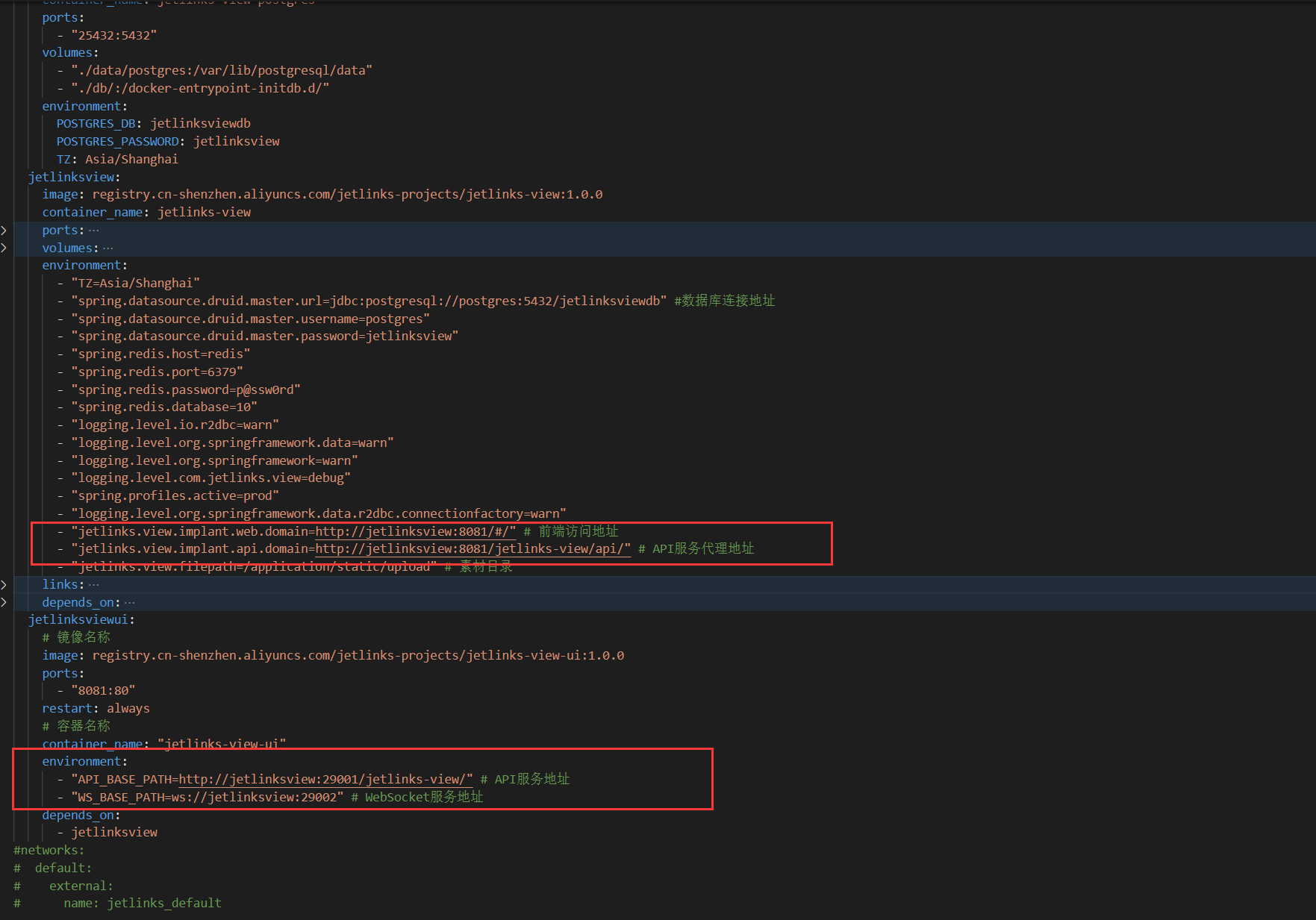Screen dimensions: 1316x920
Task: Click the # API服务代理地址 comment
Action: 696,549
